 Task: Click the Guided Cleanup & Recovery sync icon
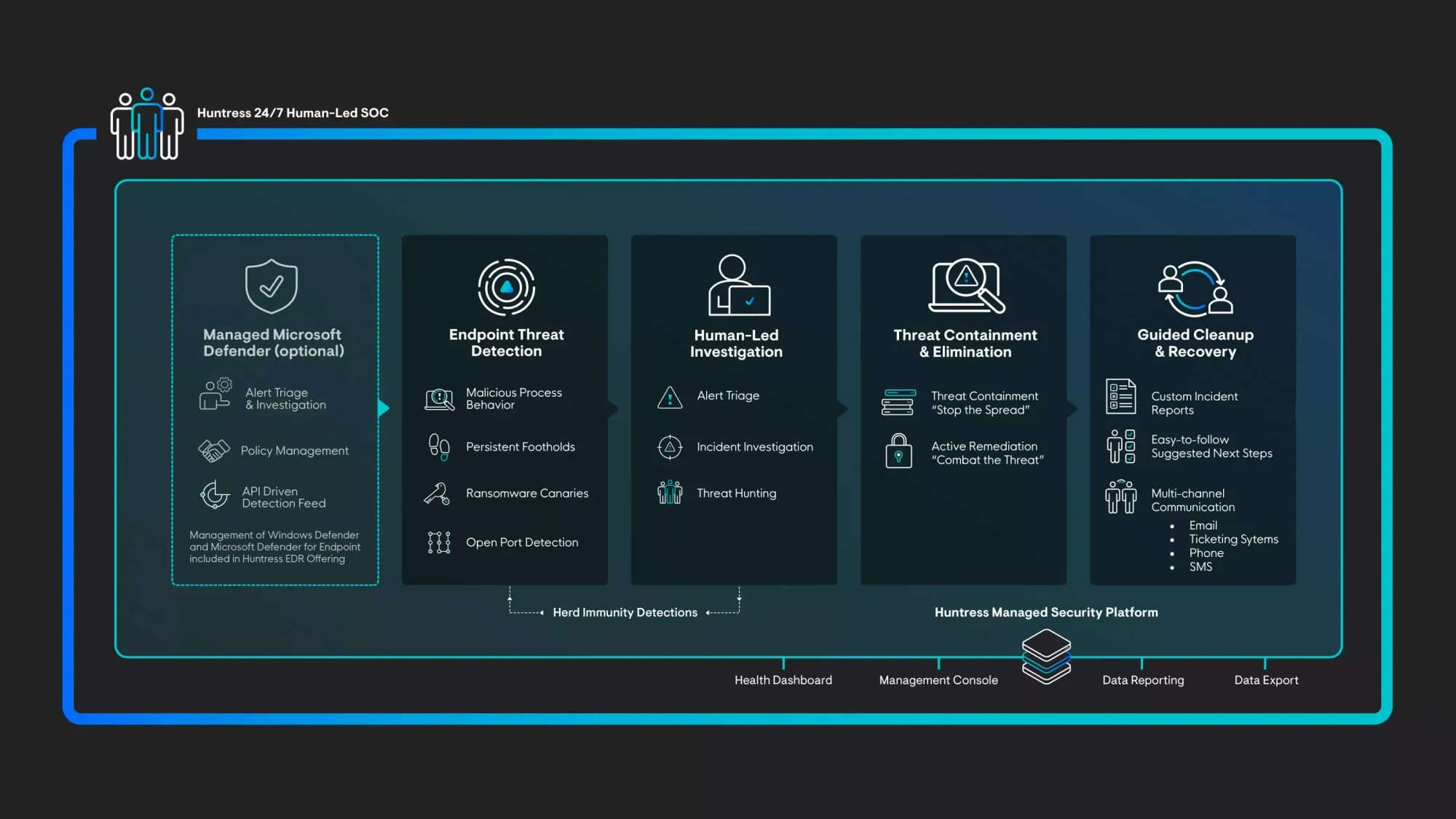click(1194, 288)
